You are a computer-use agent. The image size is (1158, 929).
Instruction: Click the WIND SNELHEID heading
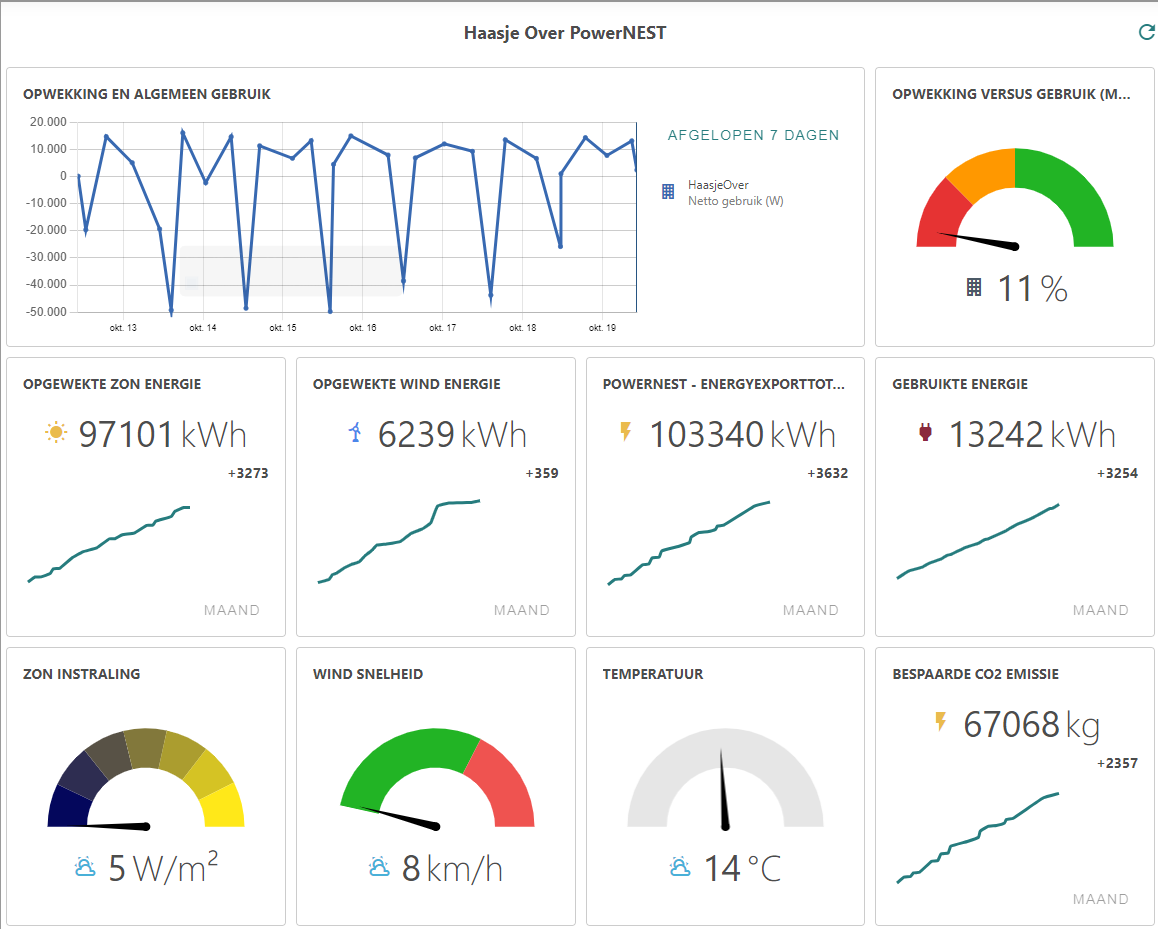[368, 673]
